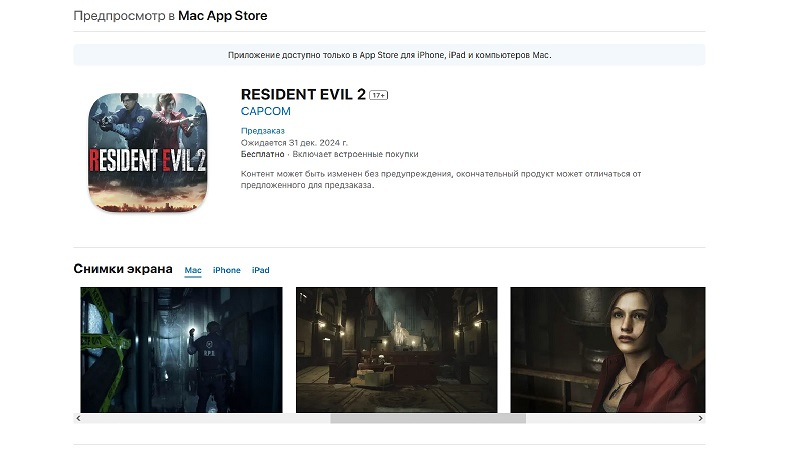Open the police station hall screenshot

point(396,349)
